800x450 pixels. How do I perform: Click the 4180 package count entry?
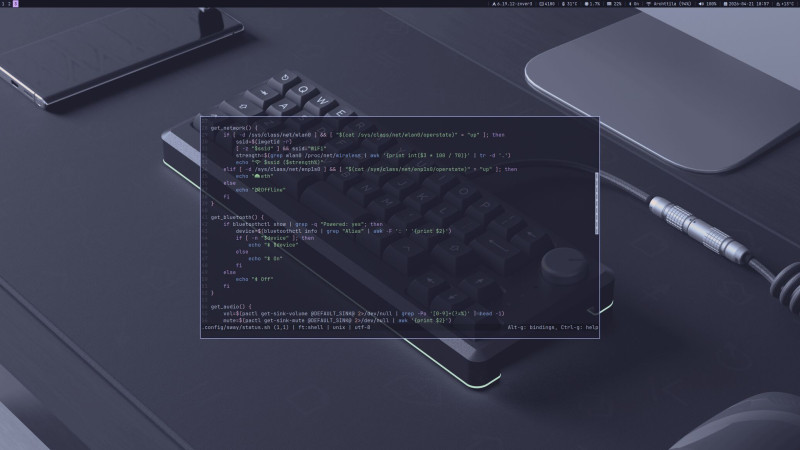click(547, 4)
